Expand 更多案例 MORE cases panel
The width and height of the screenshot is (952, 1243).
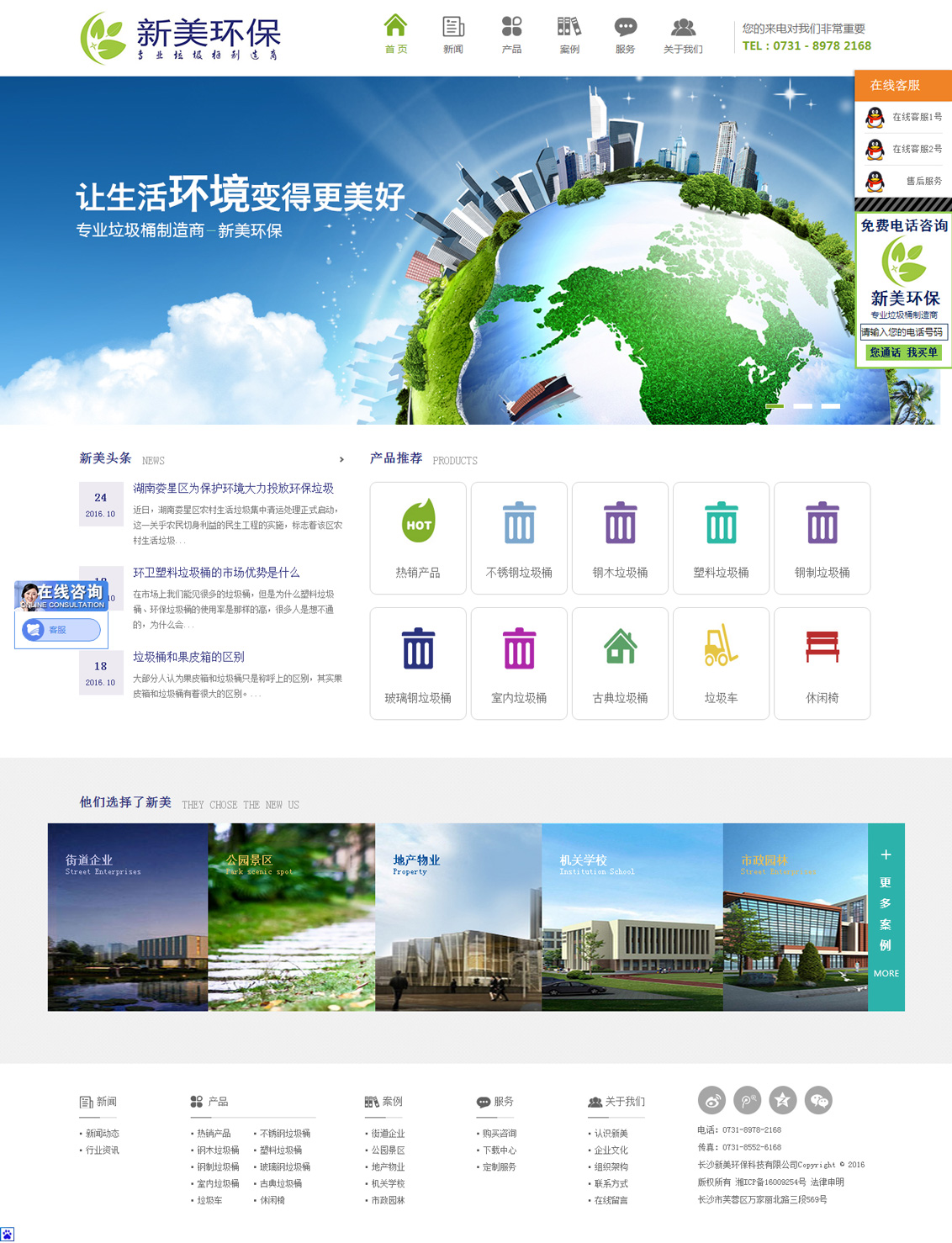[x=886, y=917]
